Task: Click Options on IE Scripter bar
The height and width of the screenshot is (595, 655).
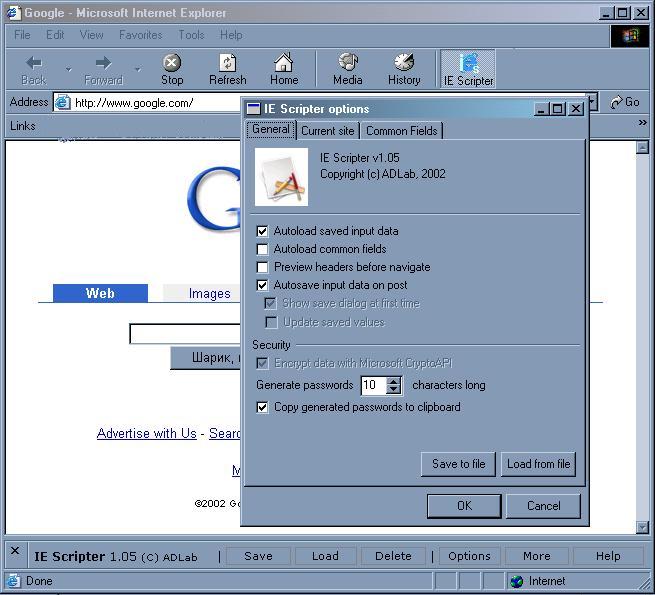Action: [x=469, y=556]
